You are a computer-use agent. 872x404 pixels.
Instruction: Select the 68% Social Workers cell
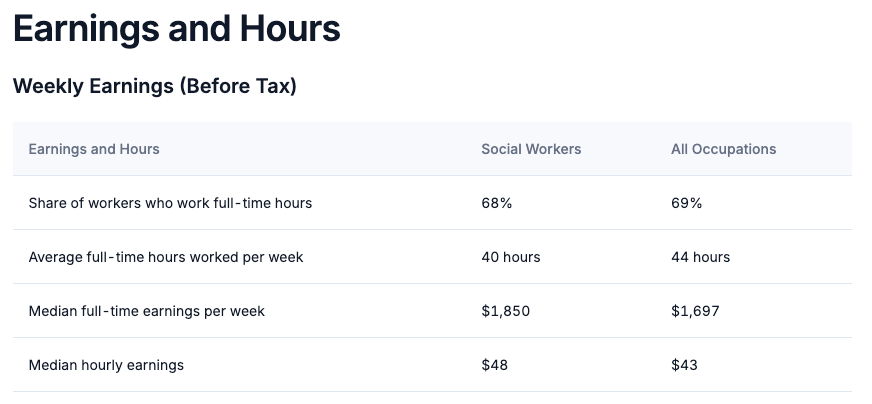point(497,203)
